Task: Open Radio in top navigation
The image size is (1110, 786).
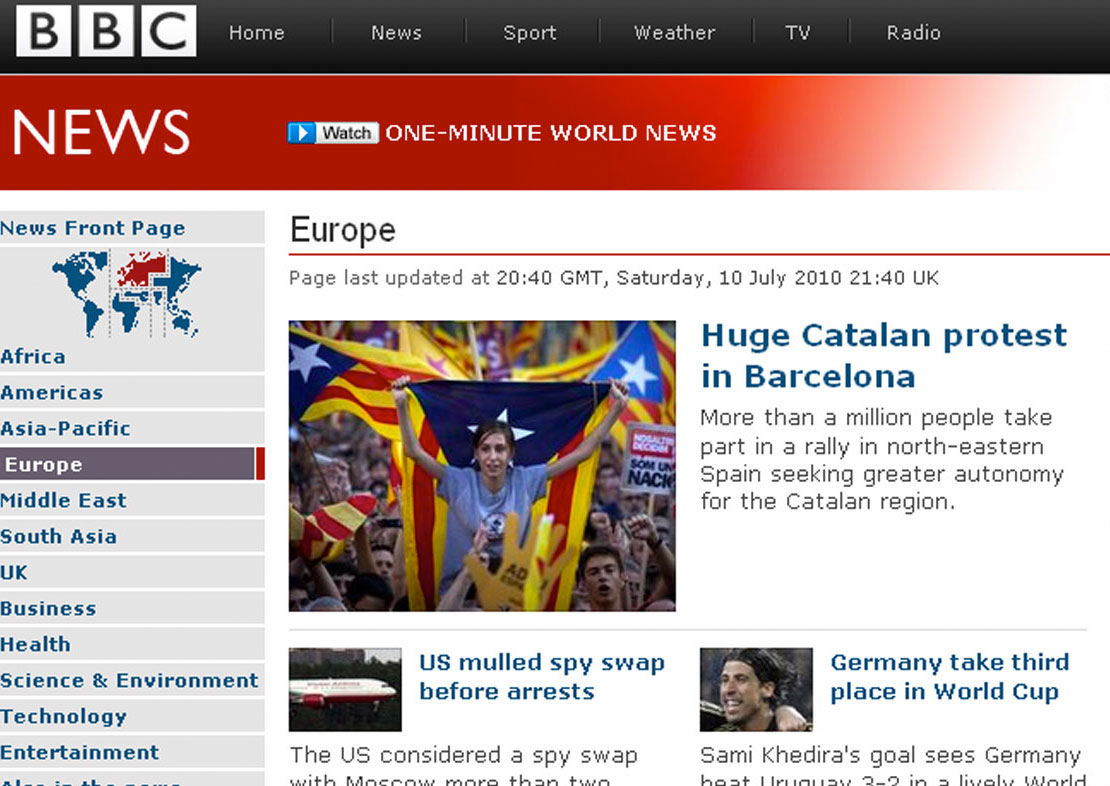Action: pos(913,33)
